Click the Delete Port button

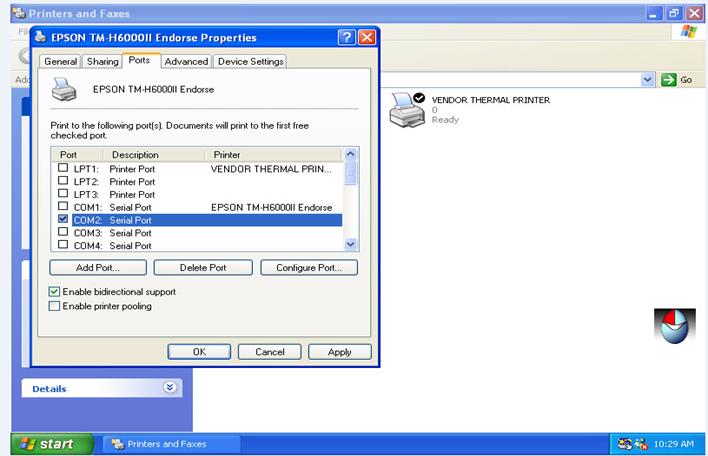click(203, 268)
